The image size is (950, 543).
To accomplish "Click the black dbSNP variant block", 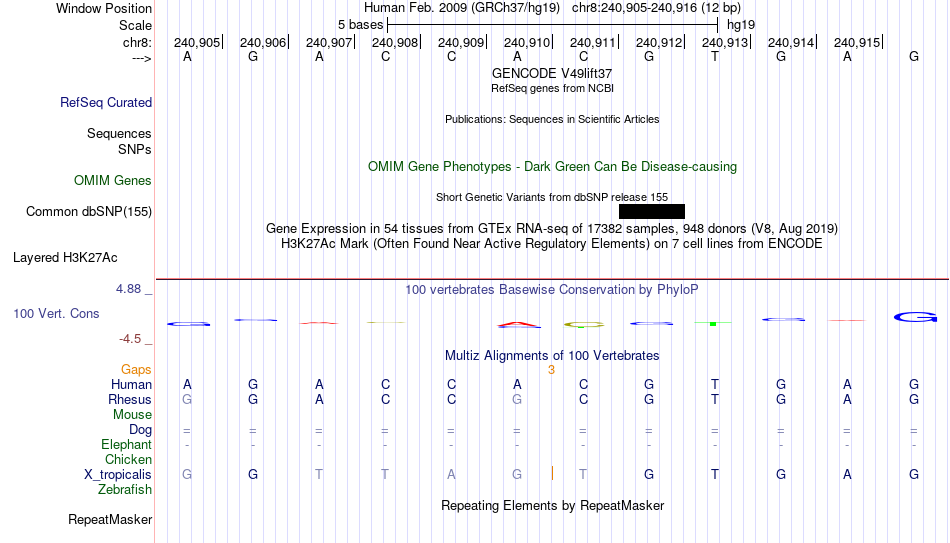I will (x=652, y=212).
